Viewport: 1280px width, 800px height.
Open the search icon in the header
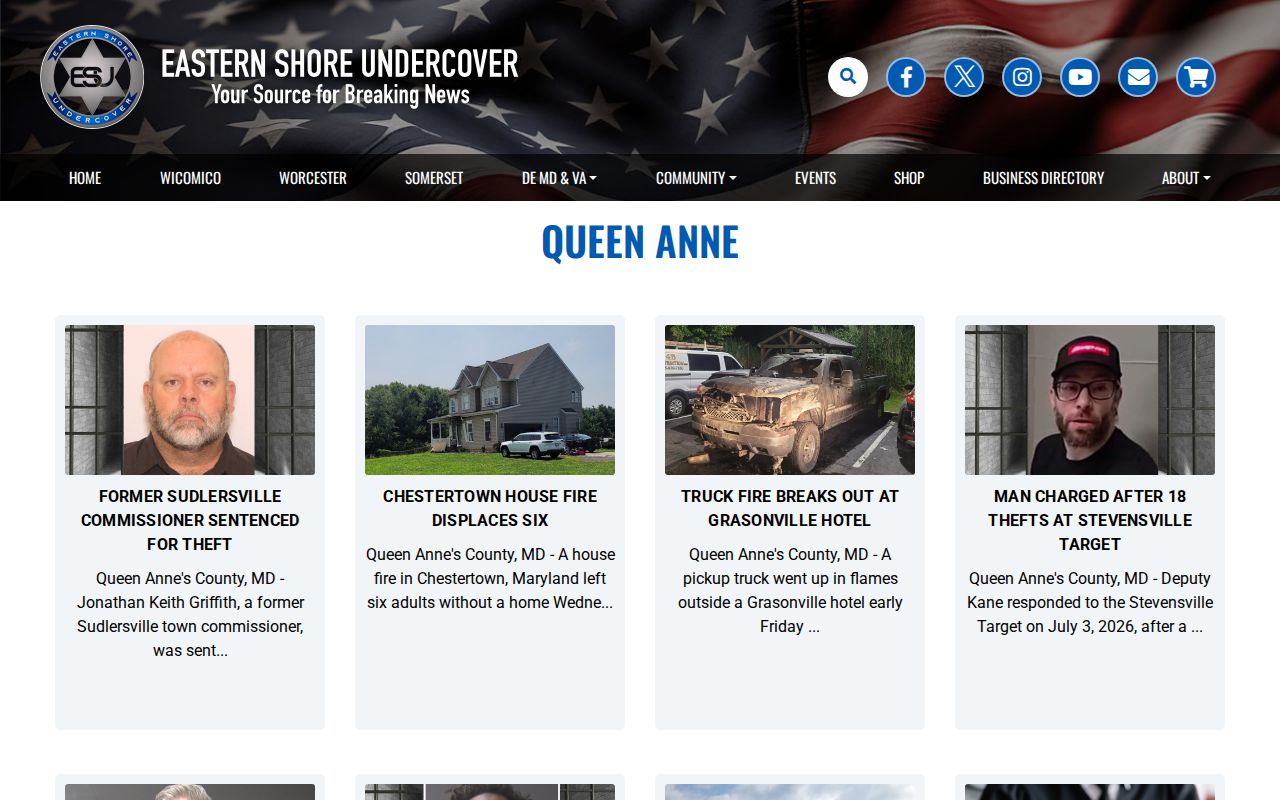pos(848,77)
